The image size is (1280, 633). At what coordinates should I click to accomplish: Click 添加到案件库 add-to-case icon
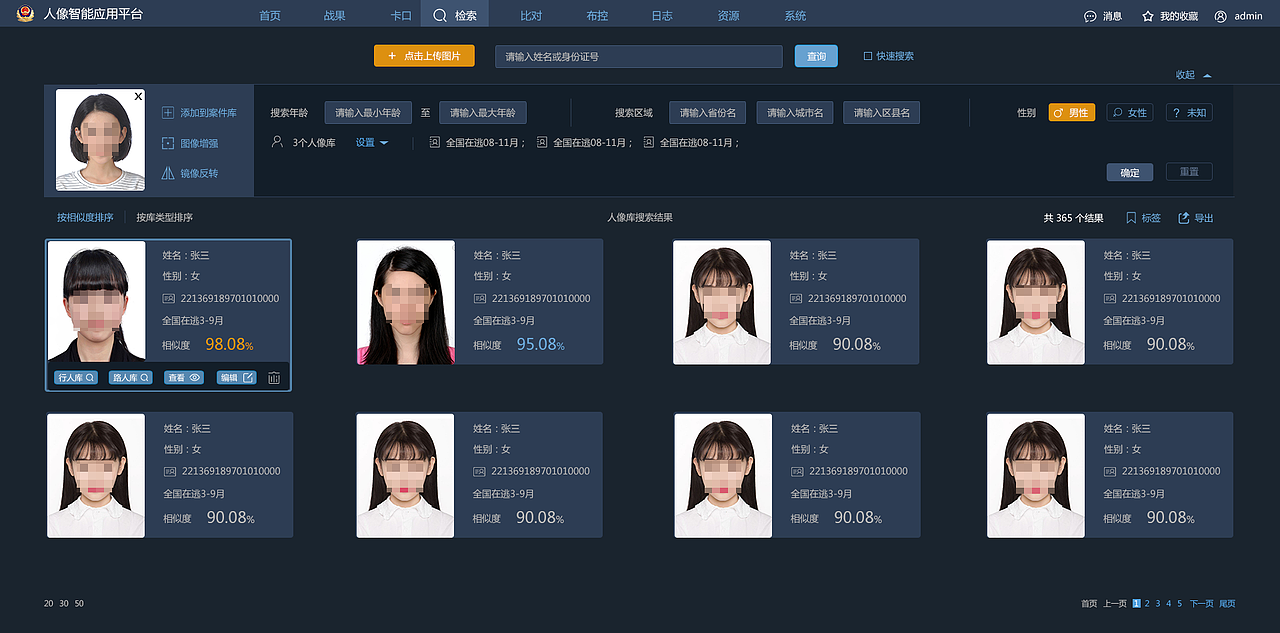tap(168, 113)
